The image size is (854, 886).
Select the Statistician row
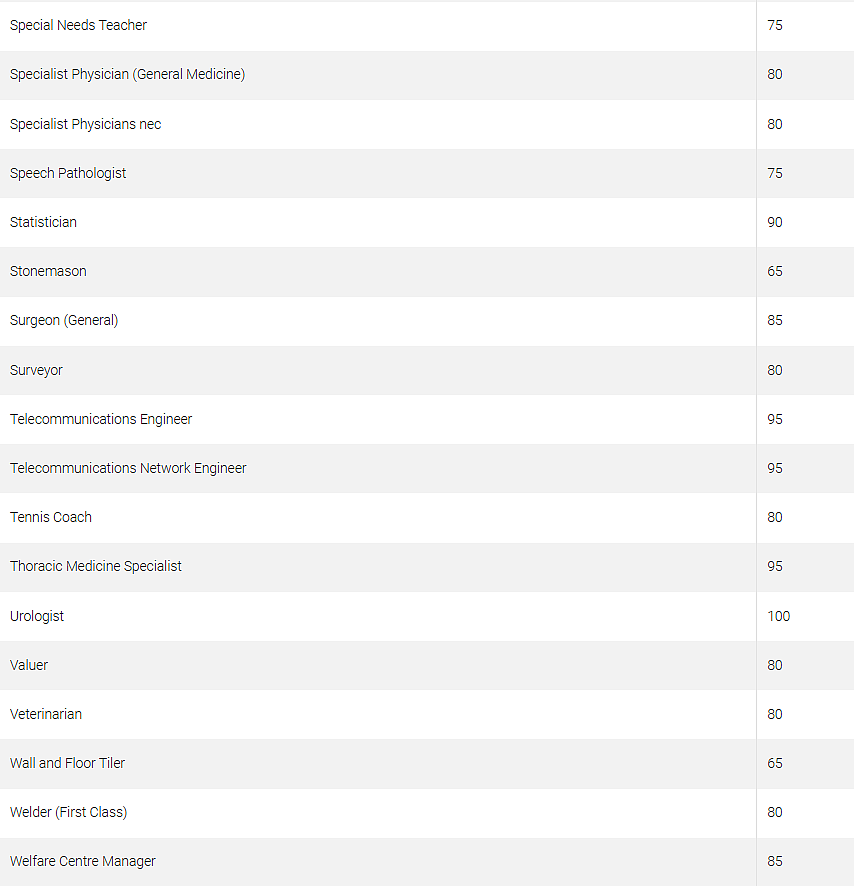427,223
